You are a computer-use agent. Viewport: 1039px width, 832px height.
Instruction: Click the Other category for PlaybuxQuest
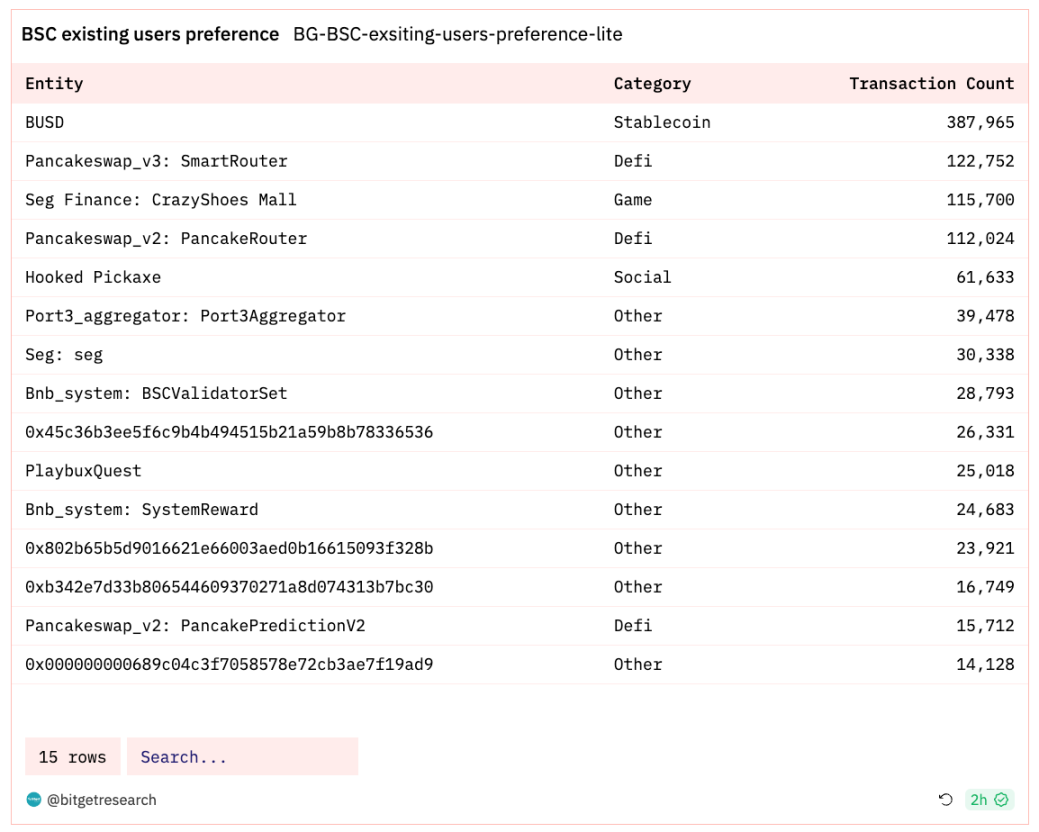pos(637,471)
